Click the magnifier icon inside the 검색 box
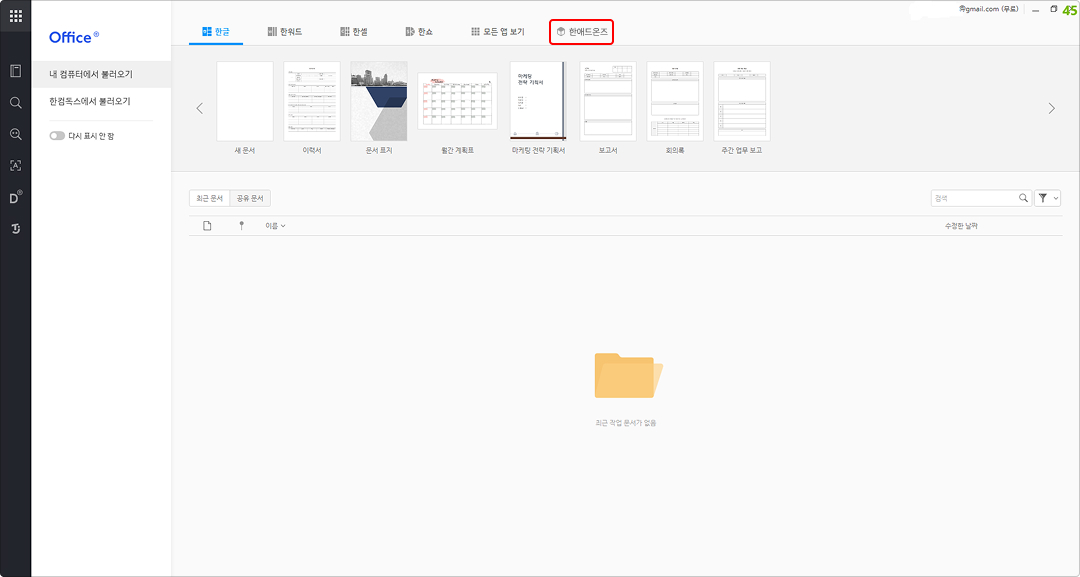 [1023, 198]
